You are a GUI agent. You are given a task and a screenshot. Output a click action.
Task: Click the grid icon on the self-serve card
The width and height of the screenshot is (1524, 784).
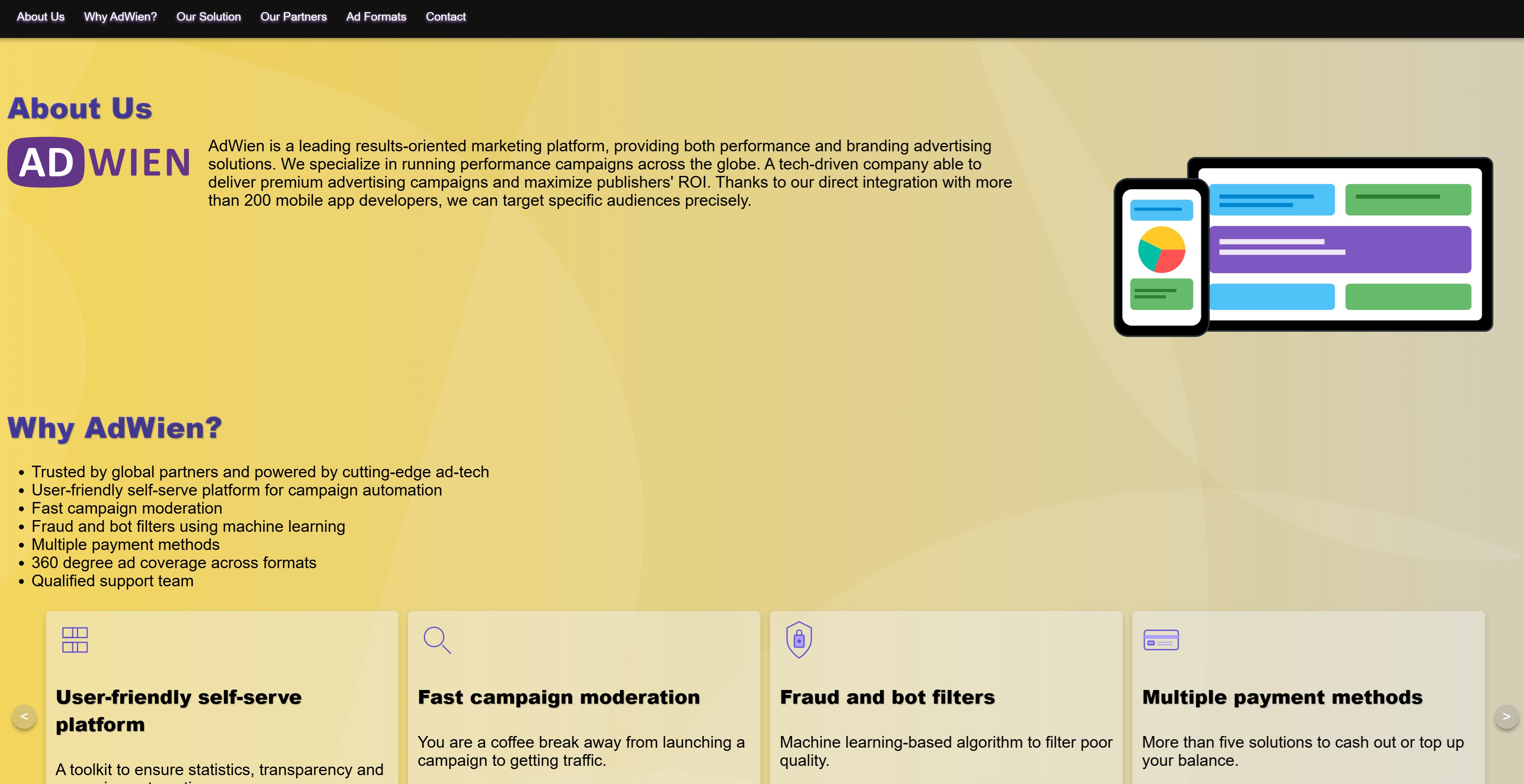75,640
